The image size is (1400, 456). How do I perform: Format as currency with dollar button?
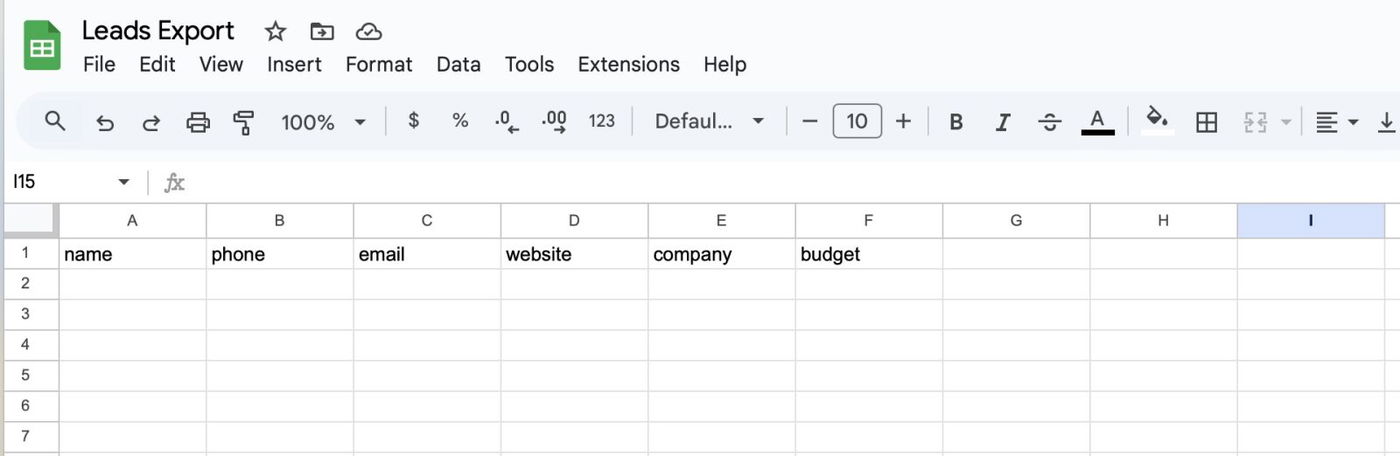(x=413, y=121)
